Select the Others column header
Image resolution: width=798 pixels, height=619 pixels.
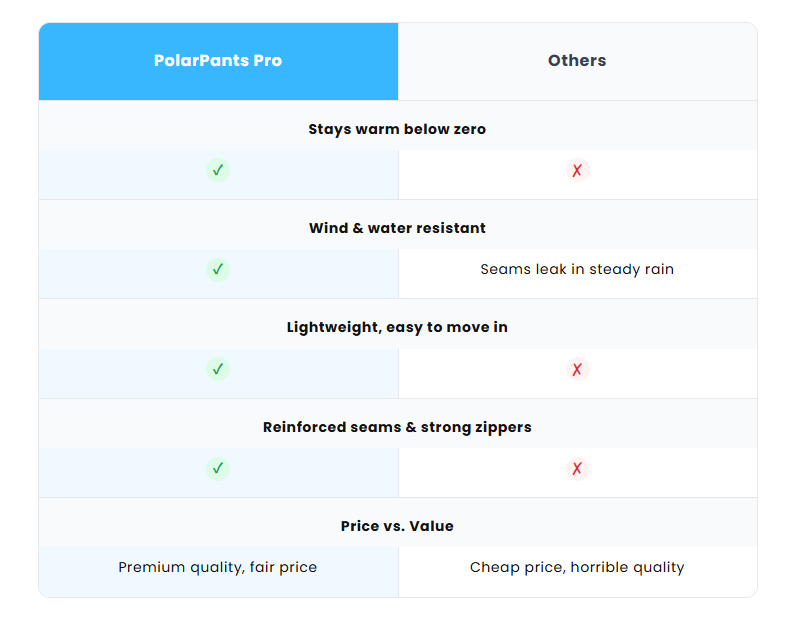pos(577,61)
